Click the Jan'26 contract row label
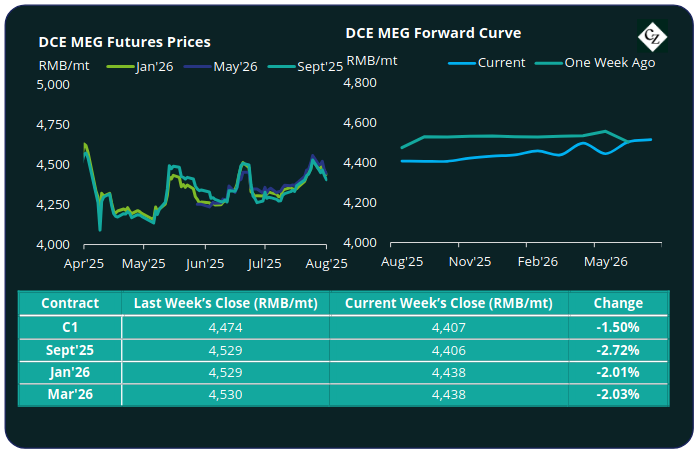Screen dimensions: 697x454 click(x=70, y=371)
